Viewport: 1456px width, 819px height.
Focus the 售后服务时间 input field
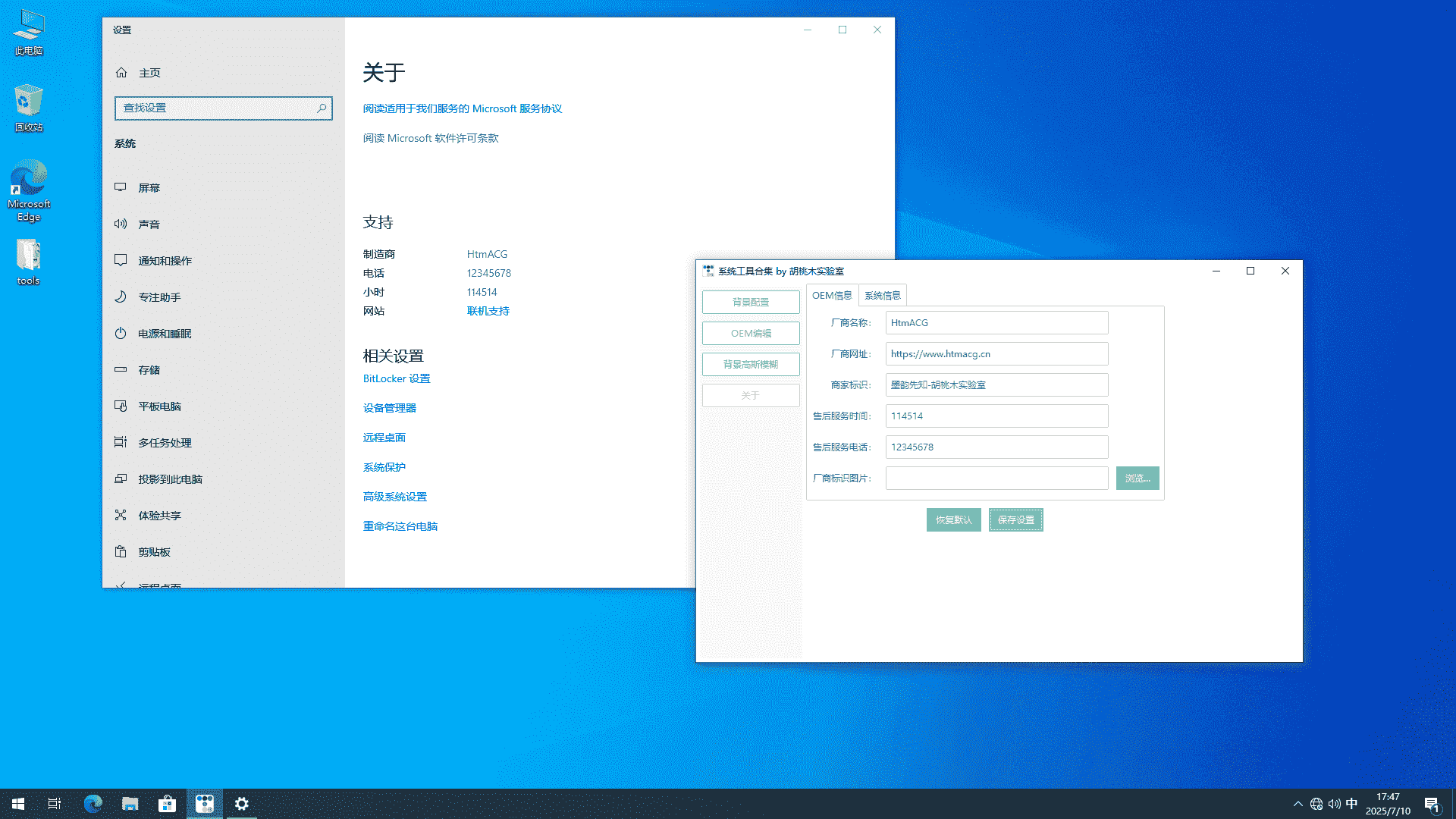tap(996, 416)
